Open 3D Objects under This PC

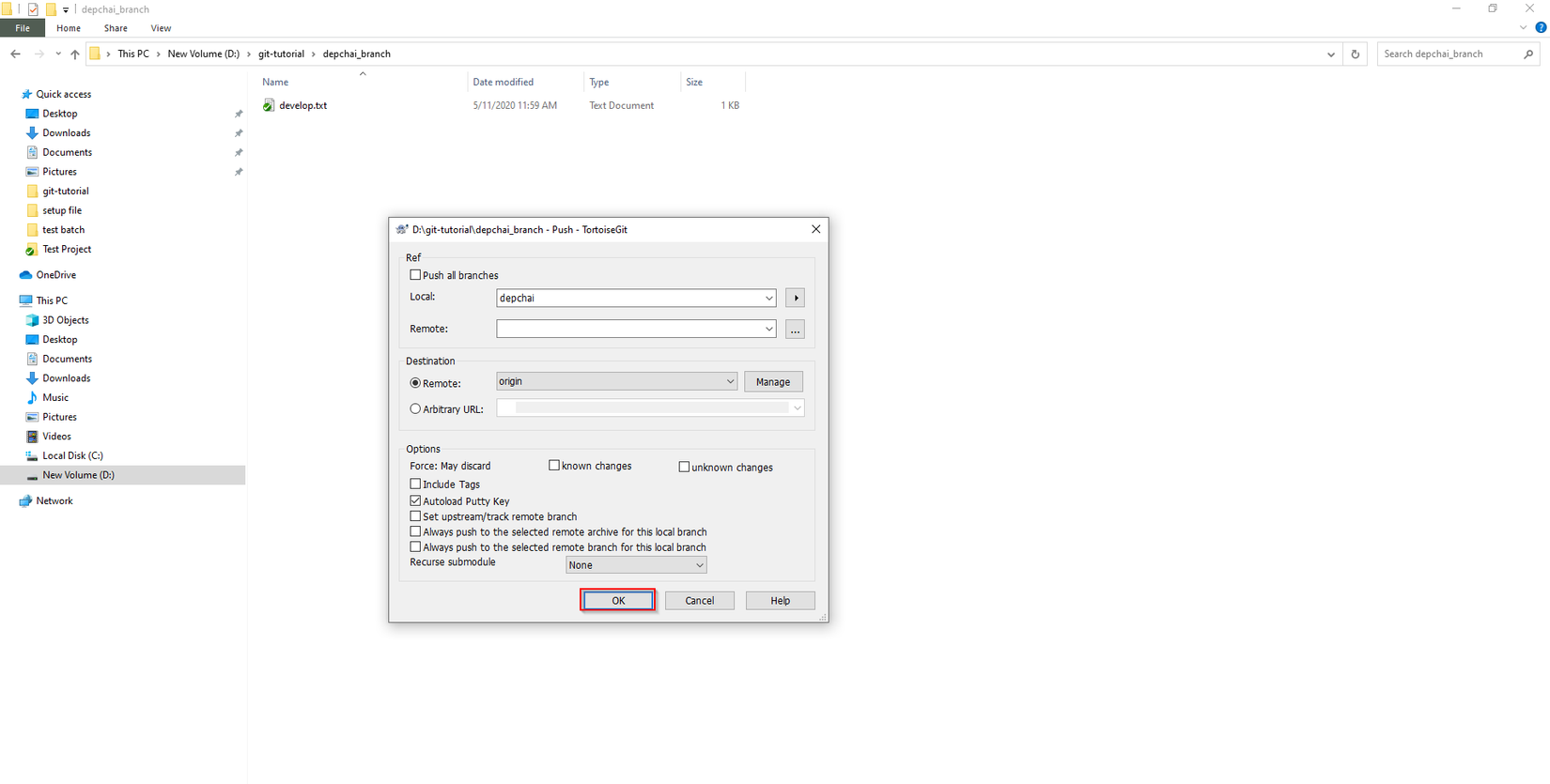[65, 320]
